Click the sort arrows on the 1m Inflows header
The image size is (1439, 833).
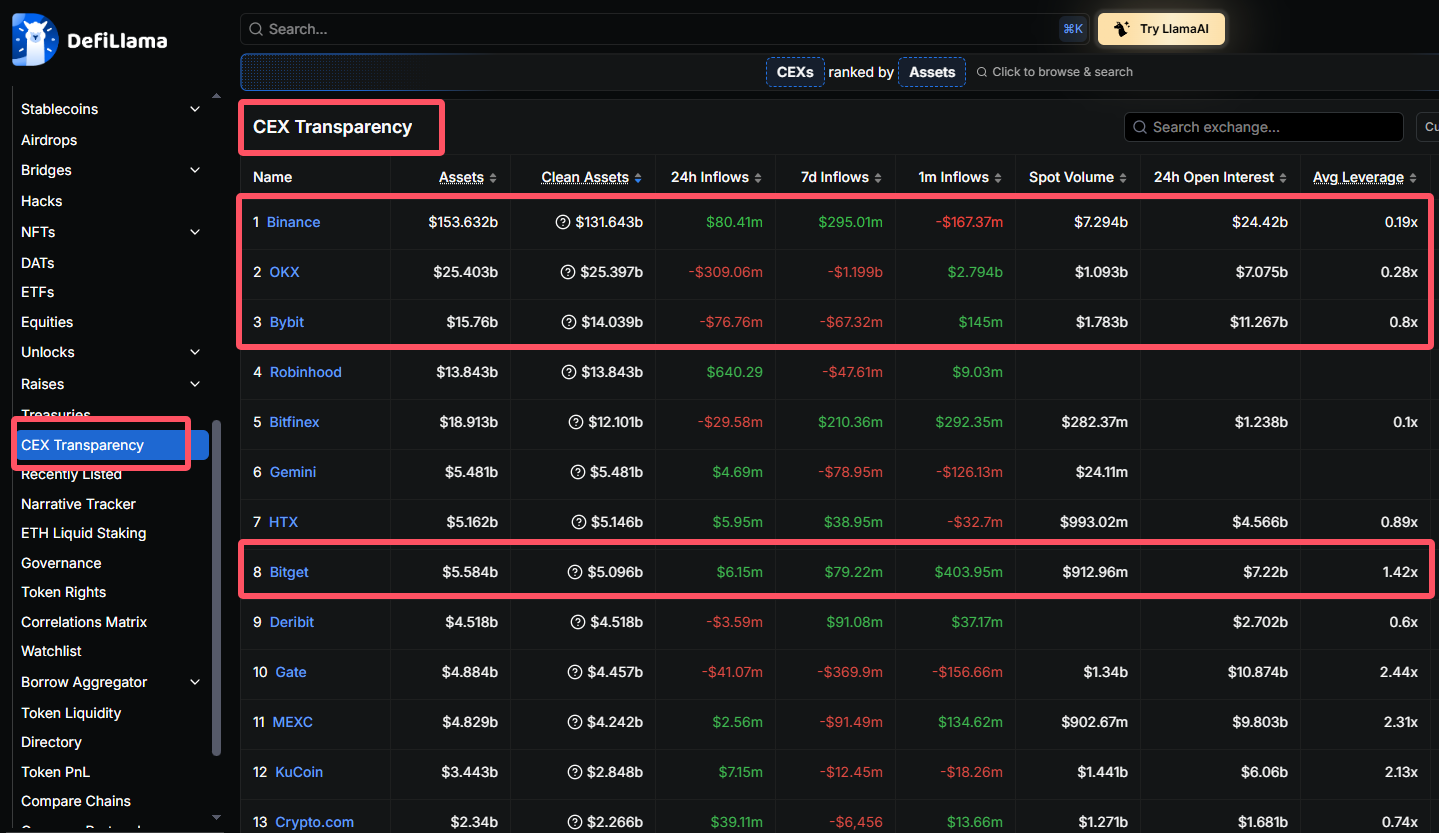[998, 178]
